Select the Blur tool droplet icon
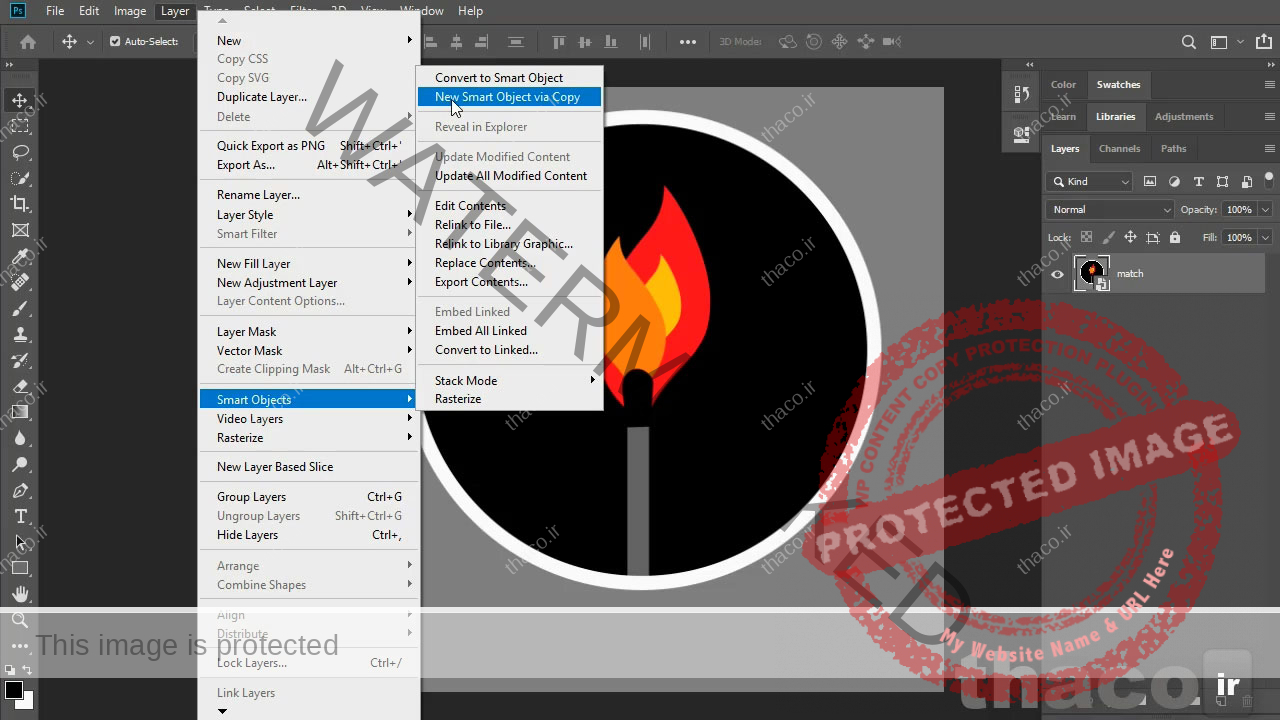Viewport: 1280px width, 720px height. pos(20,438)
